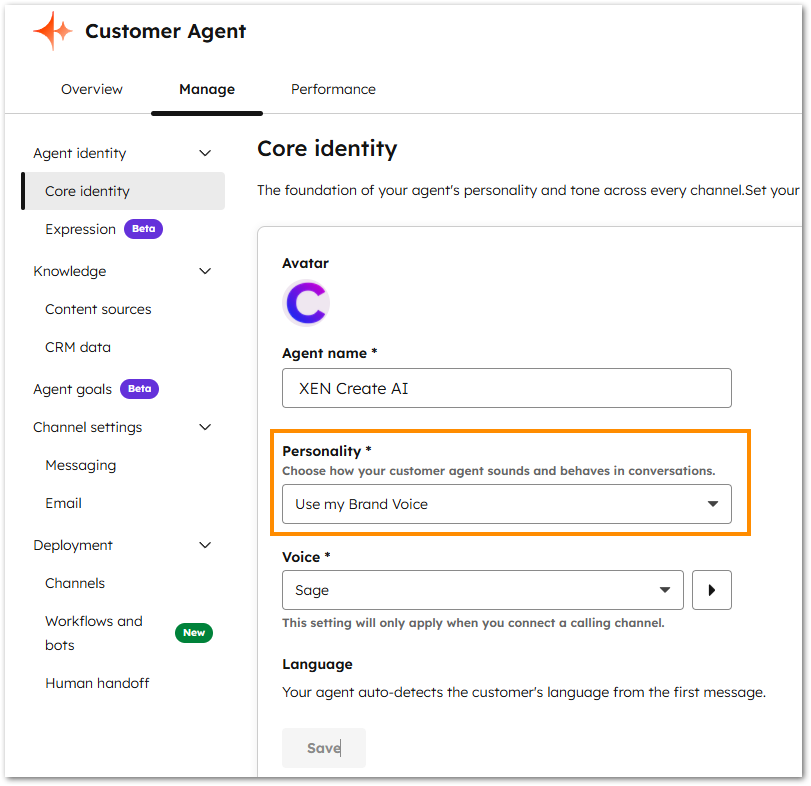Collapse the Knowledge section
Screen dimensions: 811x786
click(x=205, y=271)
